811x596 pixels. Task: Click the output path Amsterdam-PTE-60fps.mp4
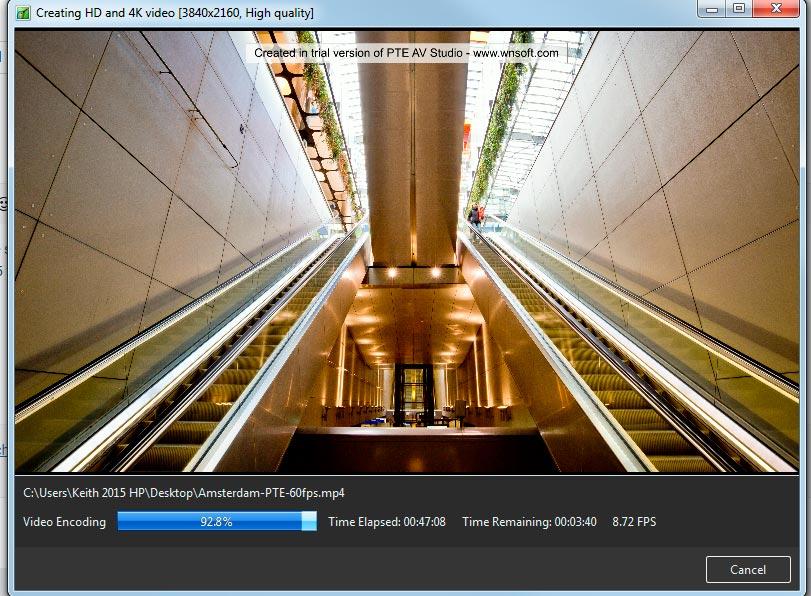point(184,493)
